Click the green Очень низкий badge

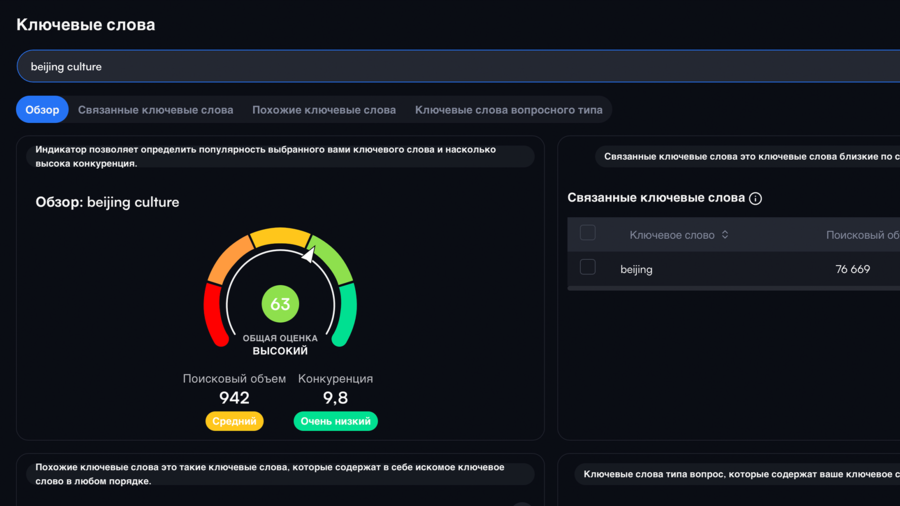[x=335, y=421]
